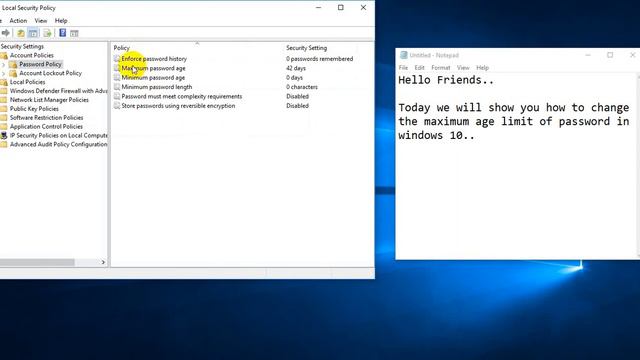Select Store passwords using reversible encryption

(178, 106)
